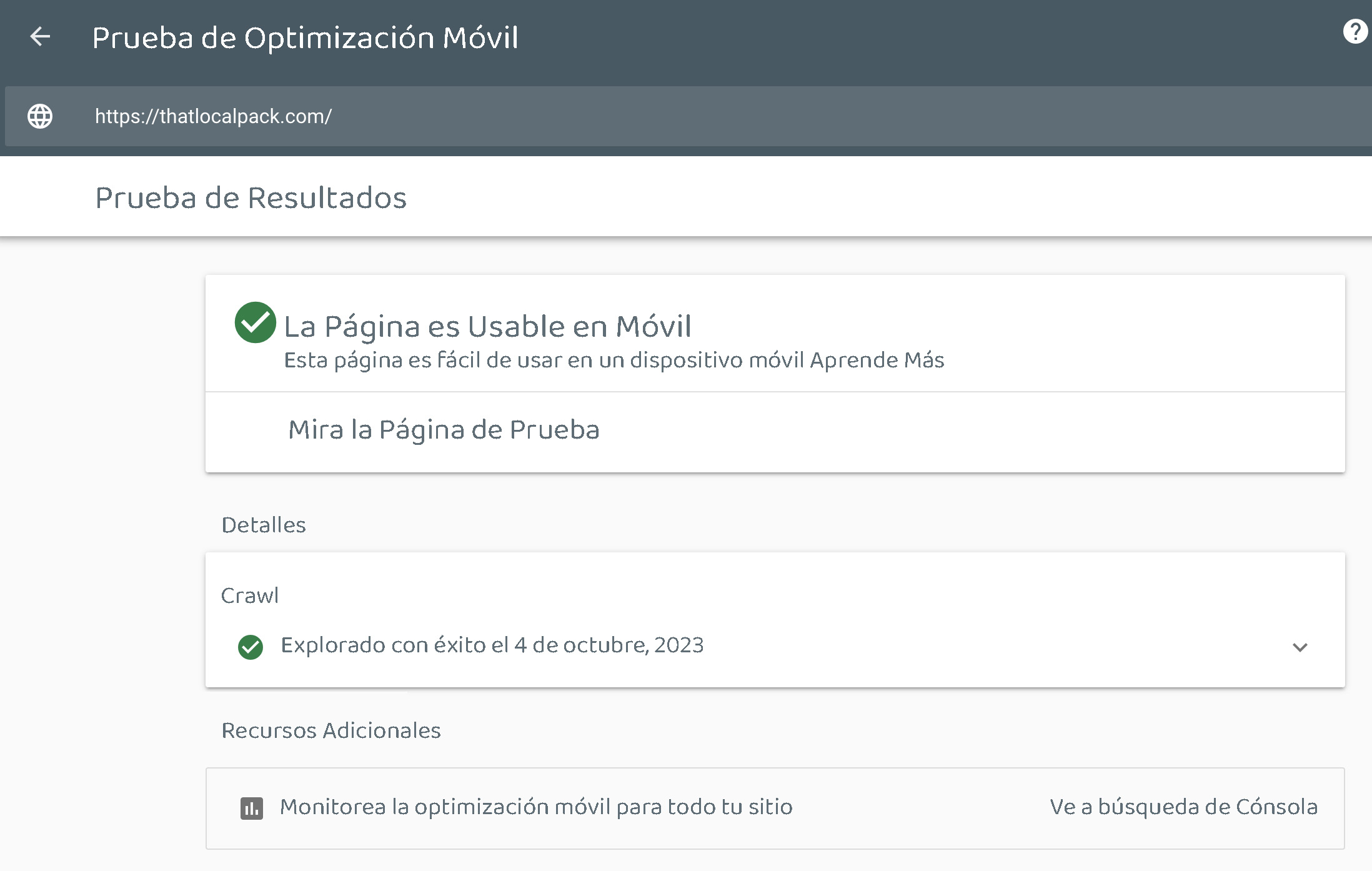Click 'Recursos Adicionales' section label
The image size is (1372, 871).
[331, 730]
